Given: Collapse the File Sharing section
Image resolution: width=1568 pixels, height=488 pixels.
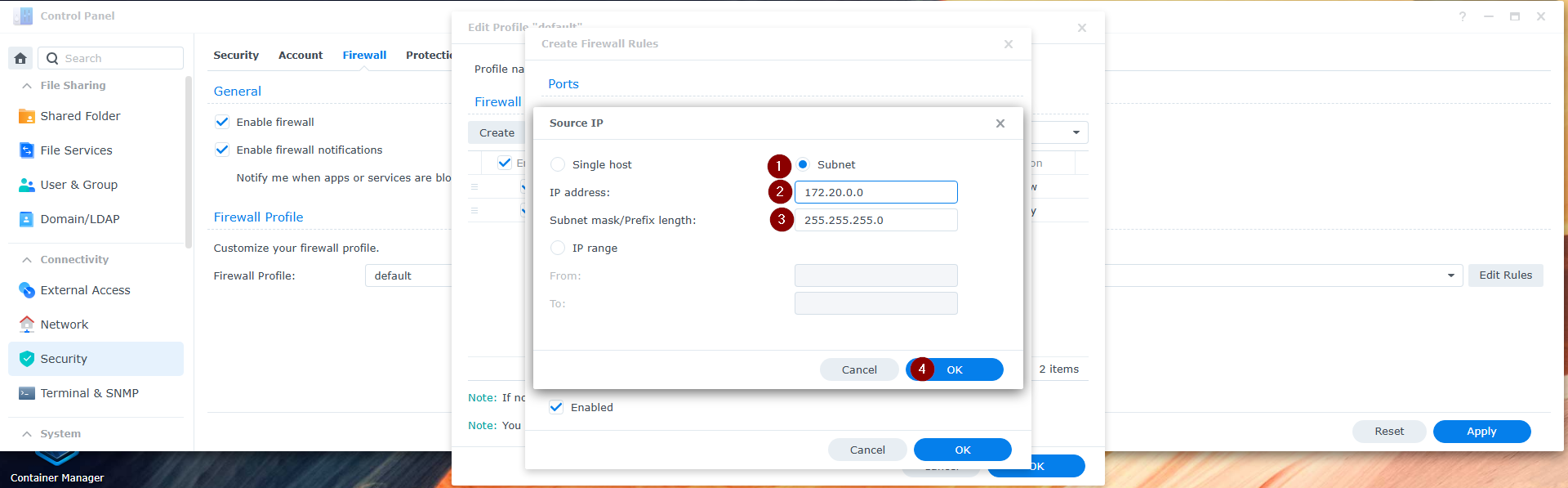Looking at the screenshot, I should point(27,85).
